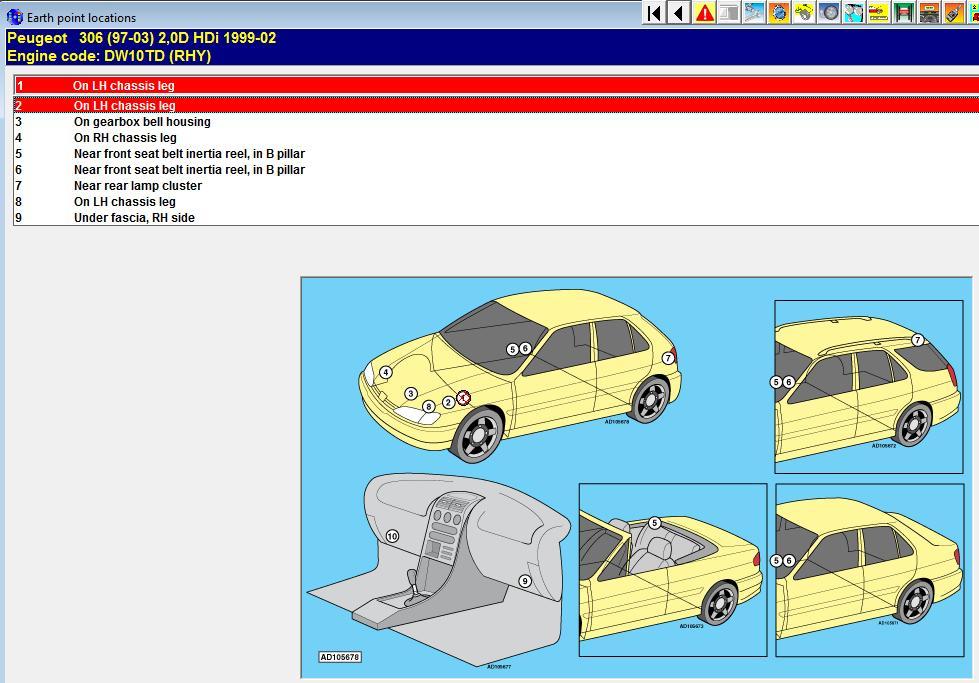
Task: Open the green vehicle lift icon
Action: (904, 13)
